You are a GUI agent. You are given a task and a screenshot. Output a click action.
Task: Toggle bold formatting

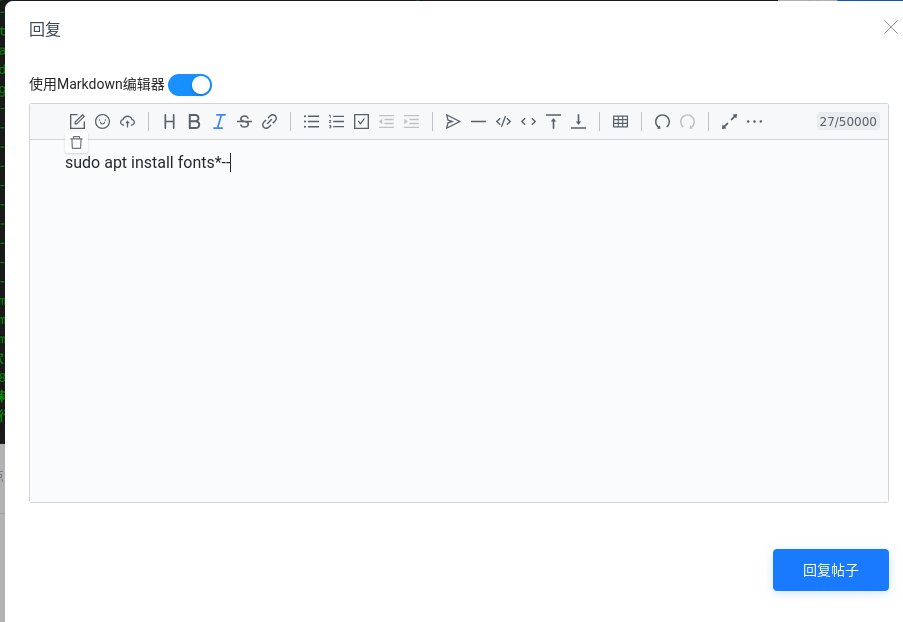pyautogui.click(x=194, y=122)
